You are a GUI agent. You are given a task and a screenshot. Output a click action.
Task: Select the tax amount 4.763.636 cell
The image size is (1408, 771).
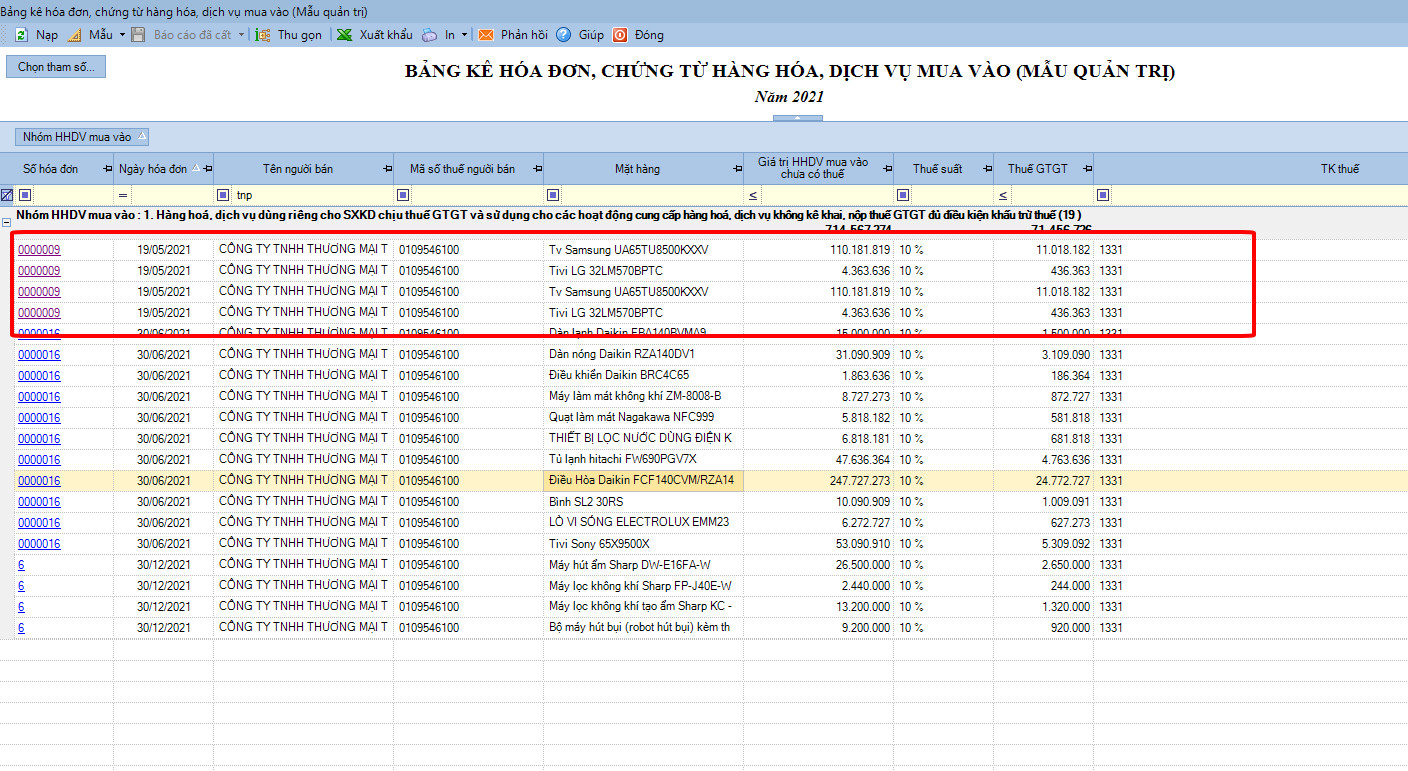point(1044,460)
